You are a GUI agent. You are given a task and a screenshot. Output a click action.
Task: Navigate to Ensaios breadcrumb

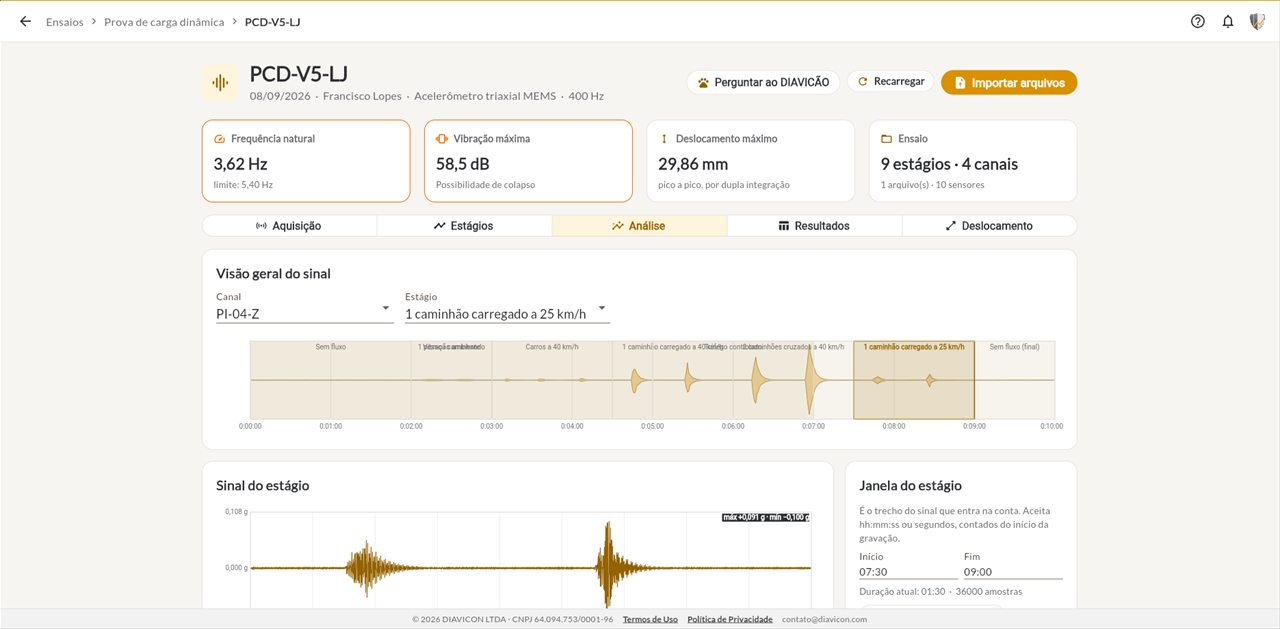(x=65, y=21)
